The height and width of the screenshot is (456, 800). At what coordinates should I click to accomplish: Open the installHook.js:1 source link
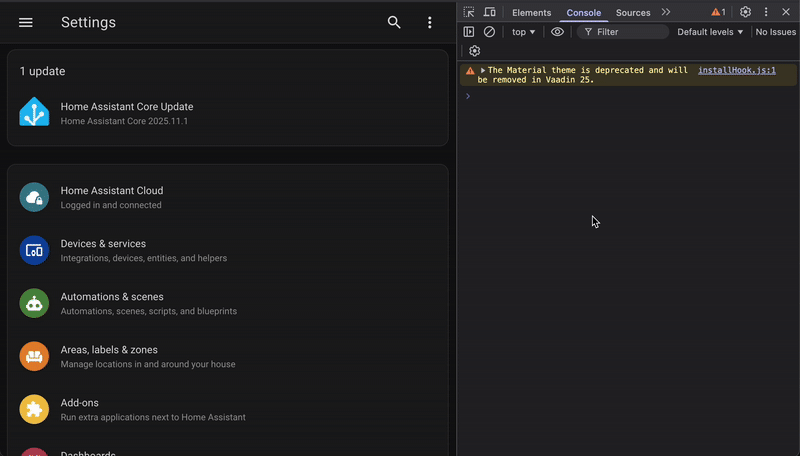(736, 71)
